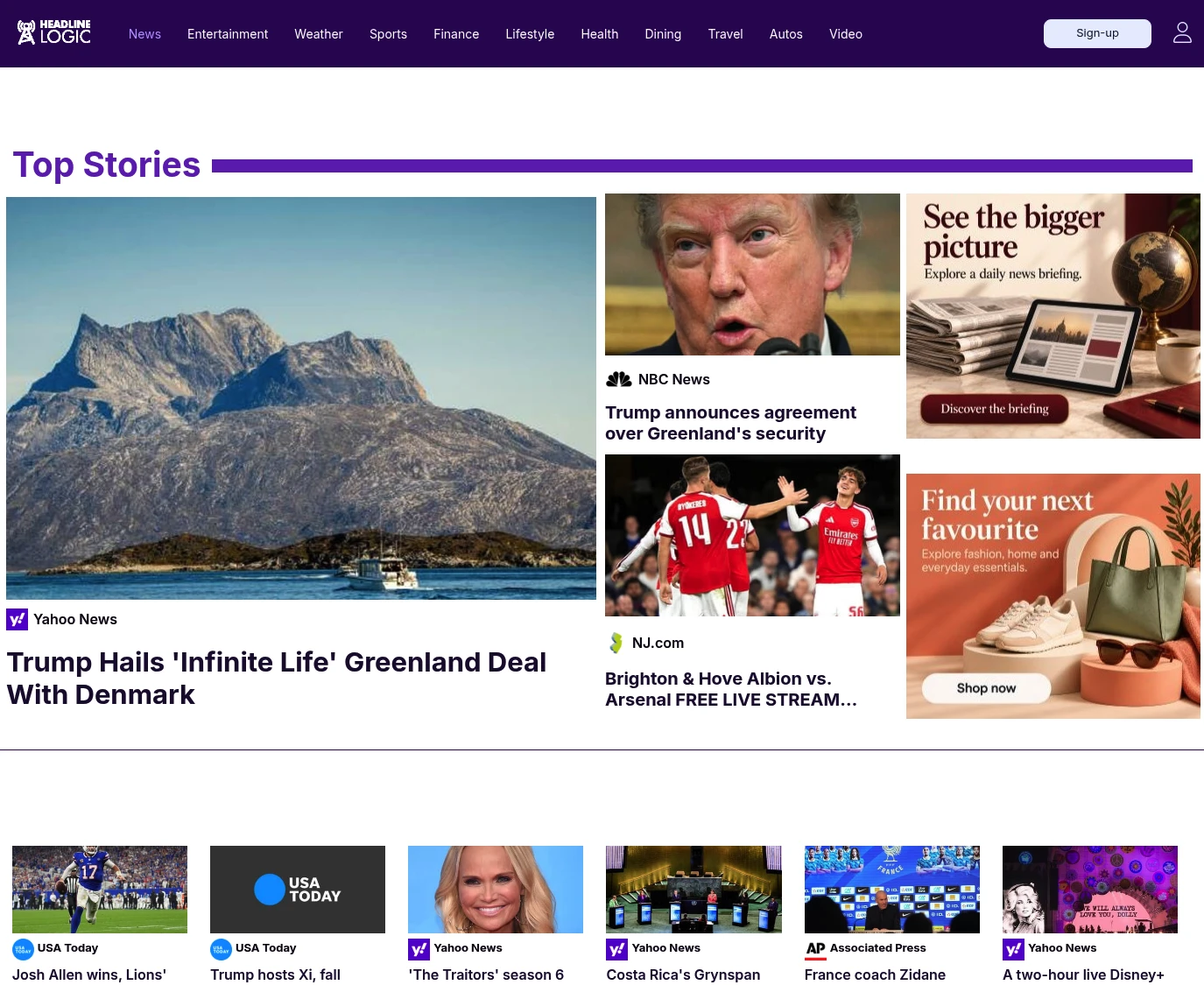The height and width of the screenshot is (985, 1204).
Task: Click the Sign-up button
Action: (x=1097, y=33)
